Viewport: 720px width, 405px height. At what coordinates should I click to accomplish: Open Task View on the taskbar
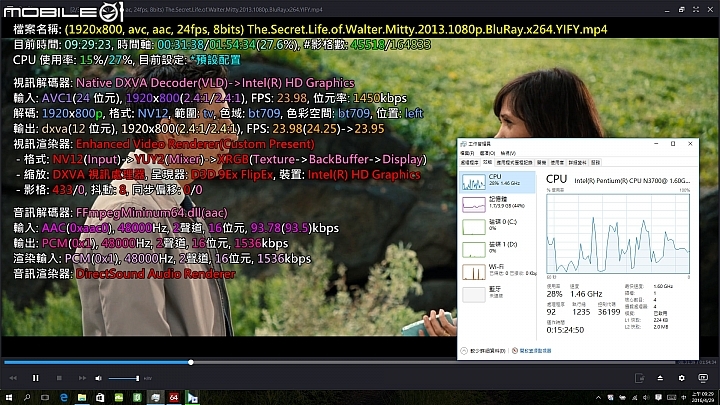45,397
